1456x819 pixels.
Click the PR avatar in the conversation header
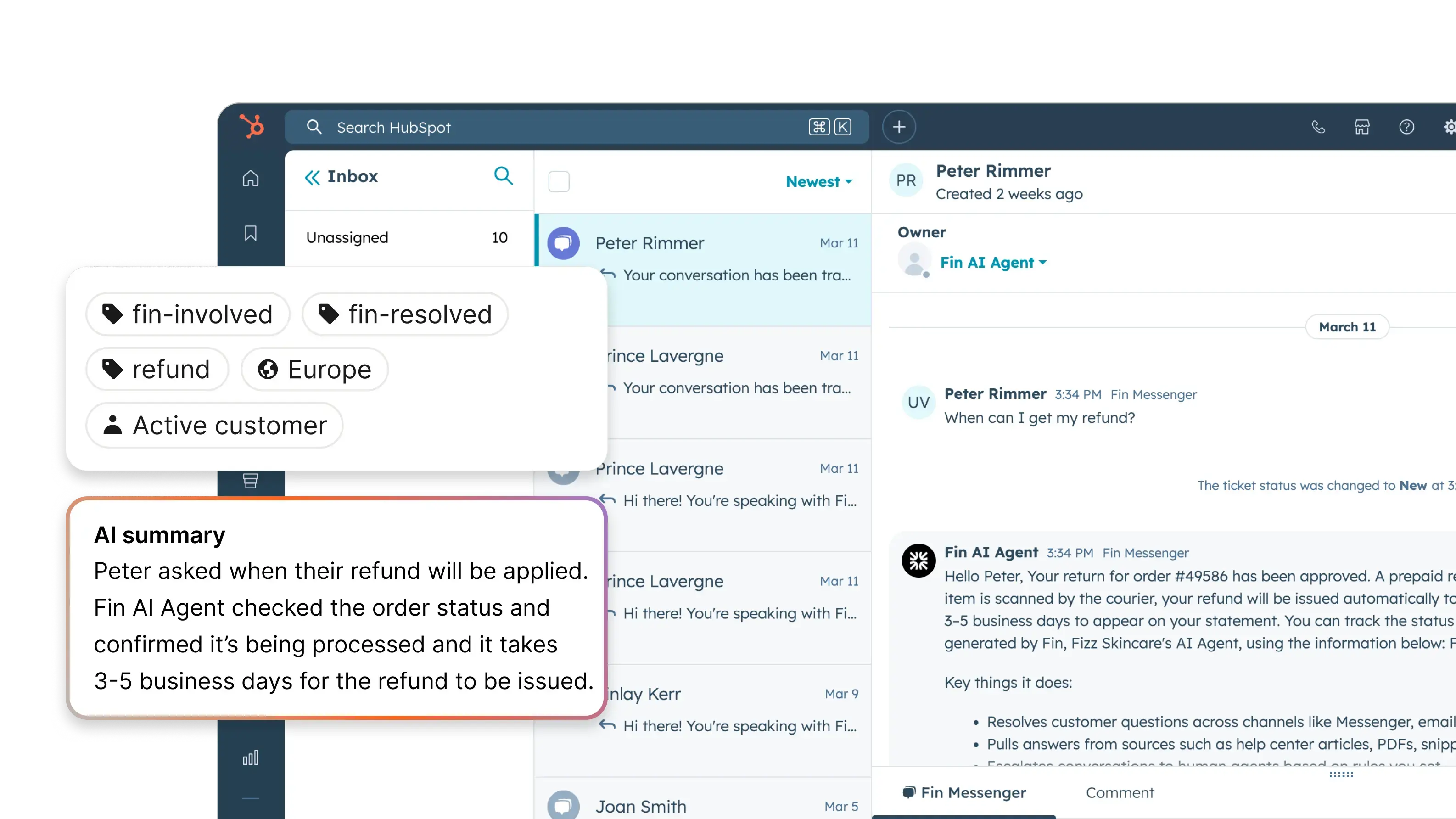click(x=906, y=180)
